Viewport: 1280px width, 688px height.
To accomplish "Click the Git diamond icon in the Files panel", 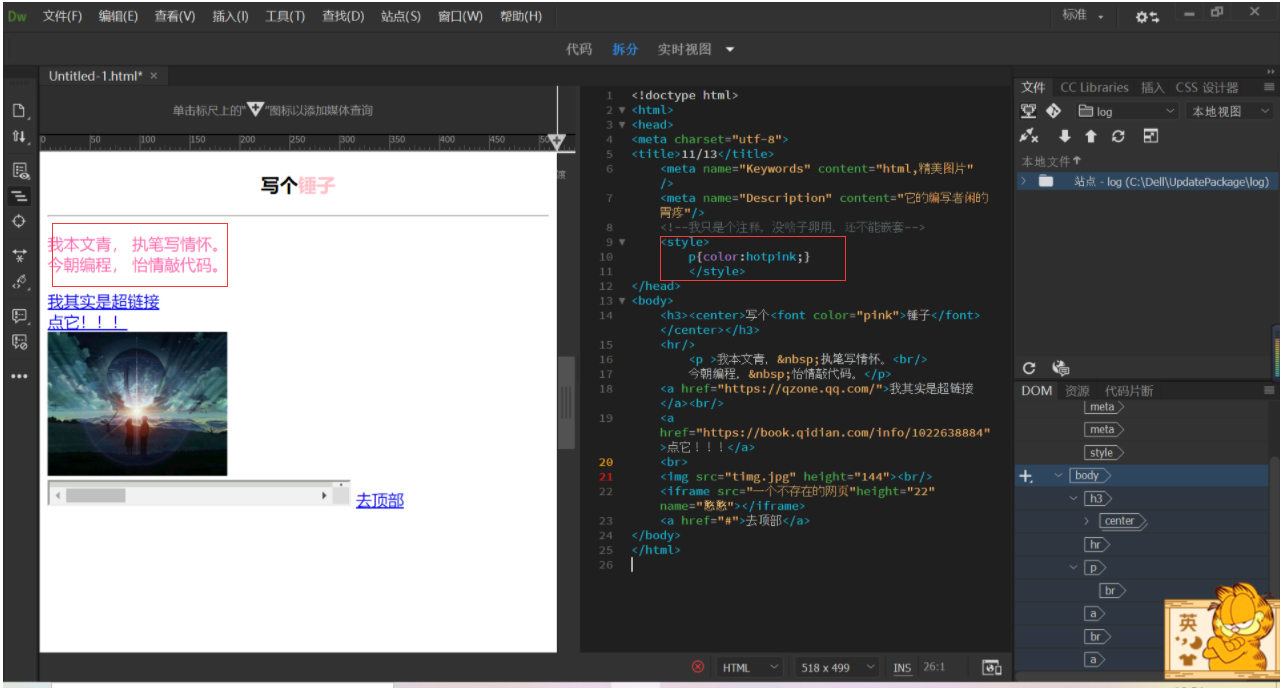I will [x=1053, y=111].
